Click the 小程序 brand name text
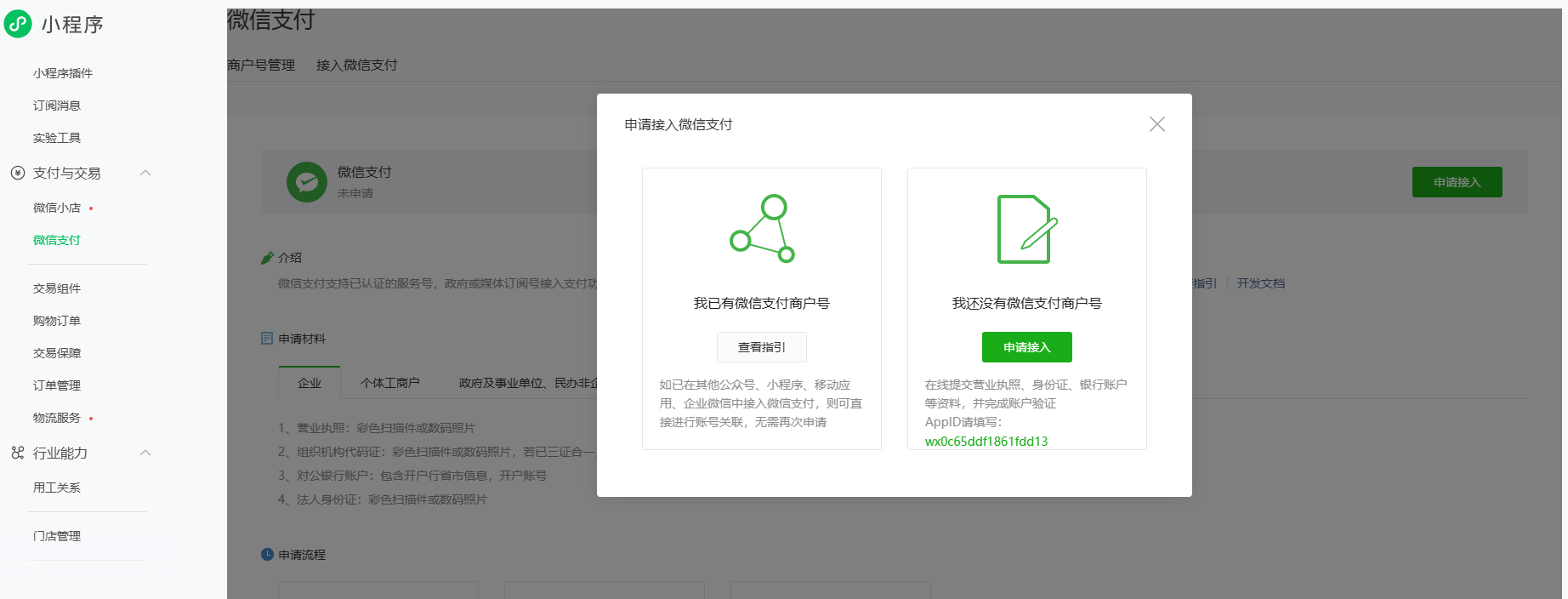 (72, 25)
